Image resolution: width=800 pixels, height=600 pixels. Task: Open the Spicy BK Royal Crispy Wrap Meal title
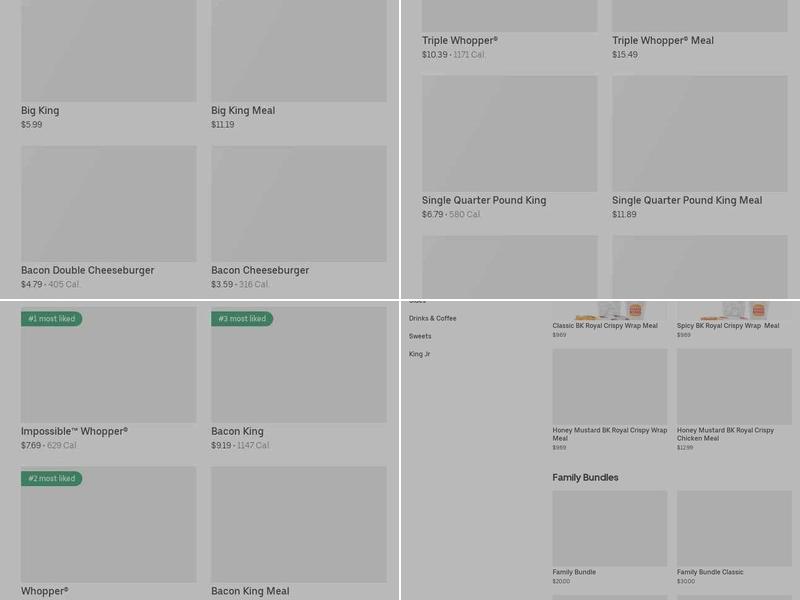[728, 326]
